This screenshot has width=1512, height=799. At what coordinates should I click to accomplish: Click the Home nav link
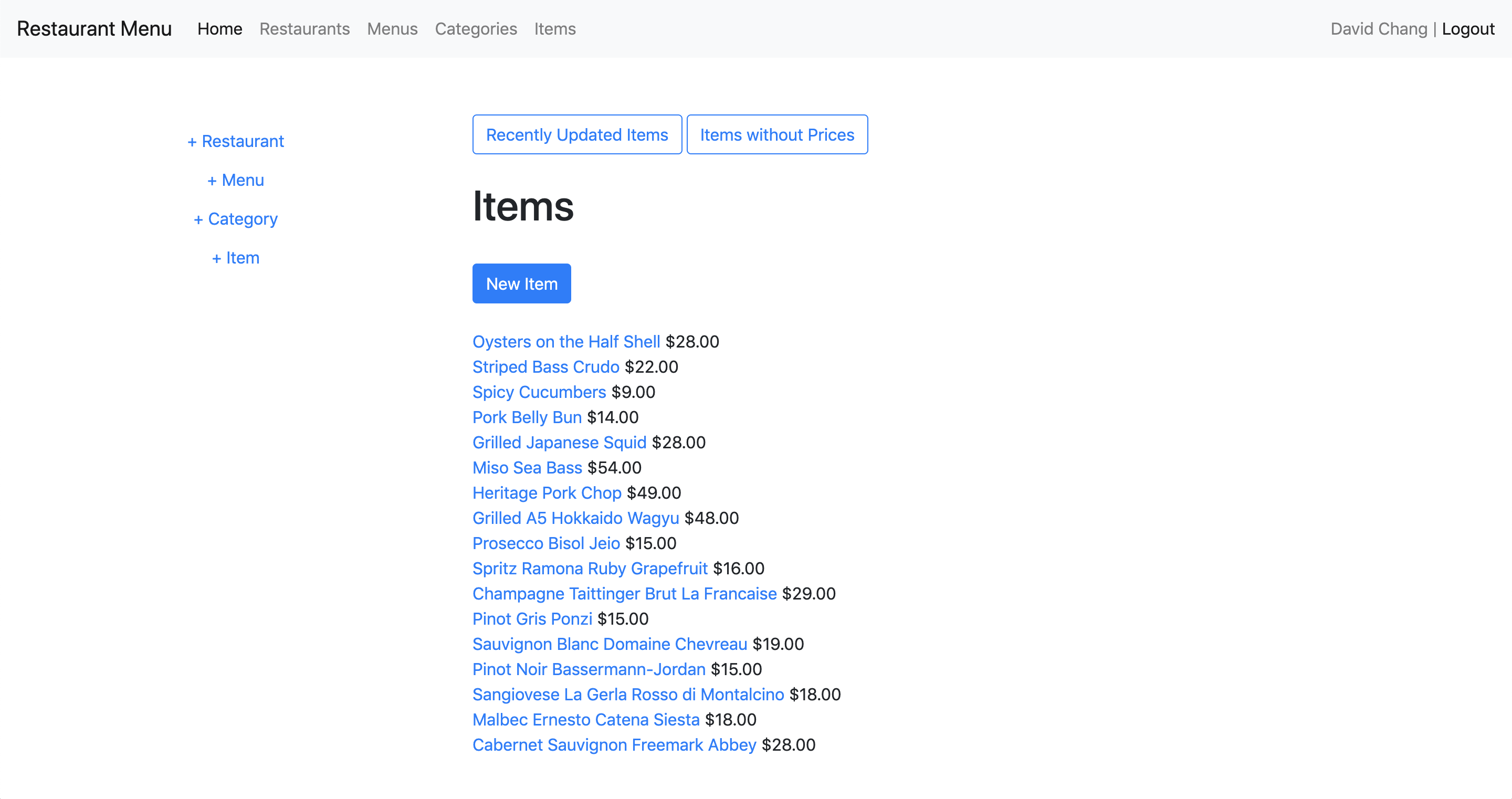[219, 29]
